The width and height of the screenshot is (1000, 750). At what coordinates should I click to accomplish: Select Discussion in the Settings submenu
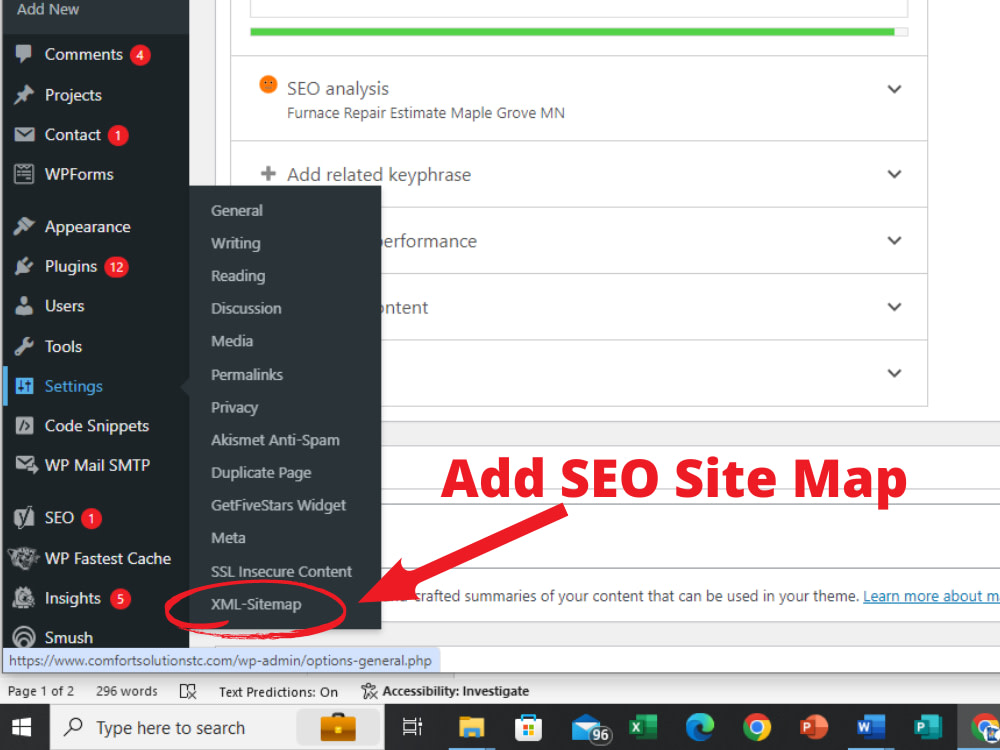click(246, 309)
